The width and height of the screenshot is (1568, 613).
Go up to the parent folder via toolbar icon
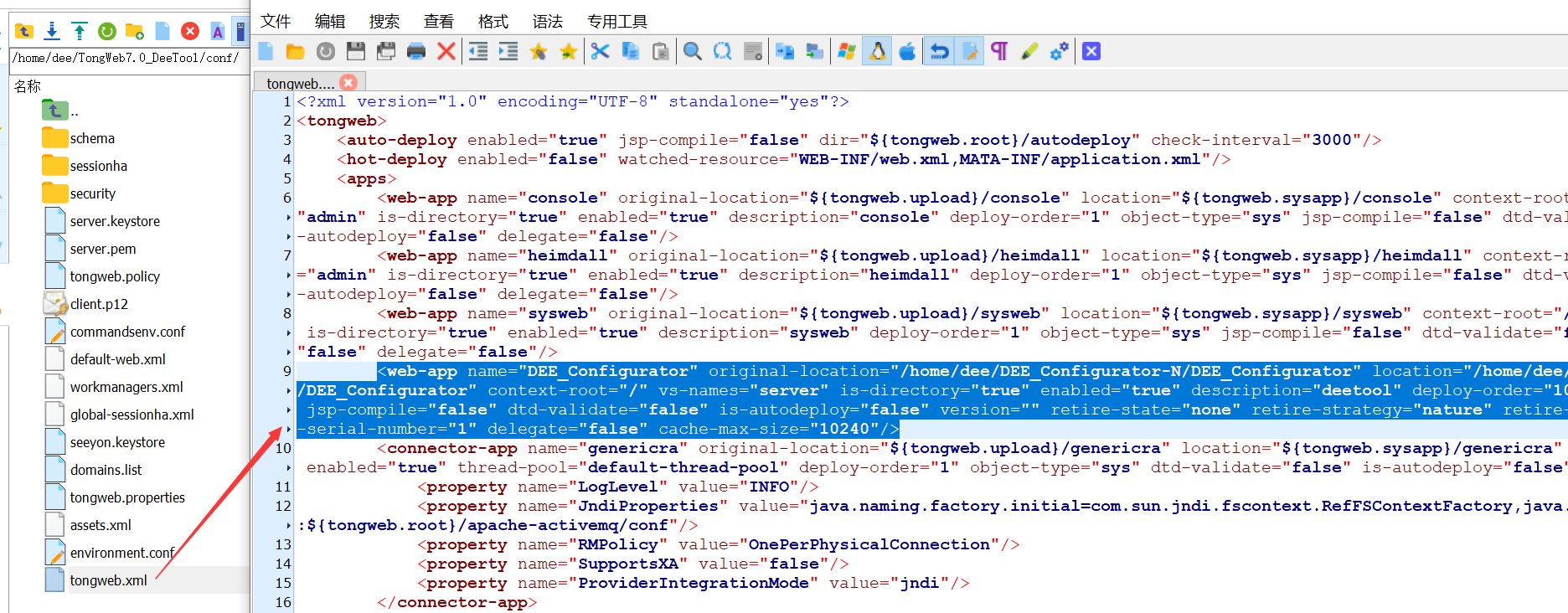click(x=24, y=32)
